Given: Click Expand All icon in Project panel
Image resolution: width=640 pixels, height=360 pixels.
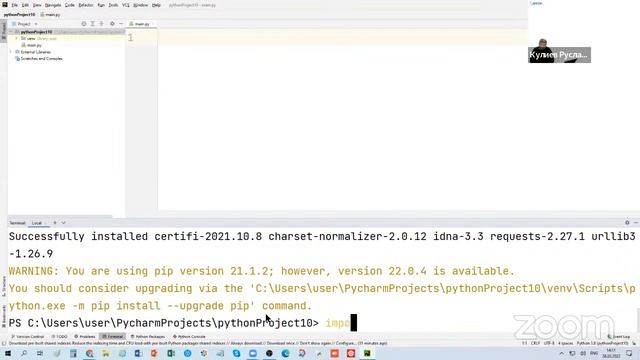Looking at the screenshot, I should tap(93, 24).
